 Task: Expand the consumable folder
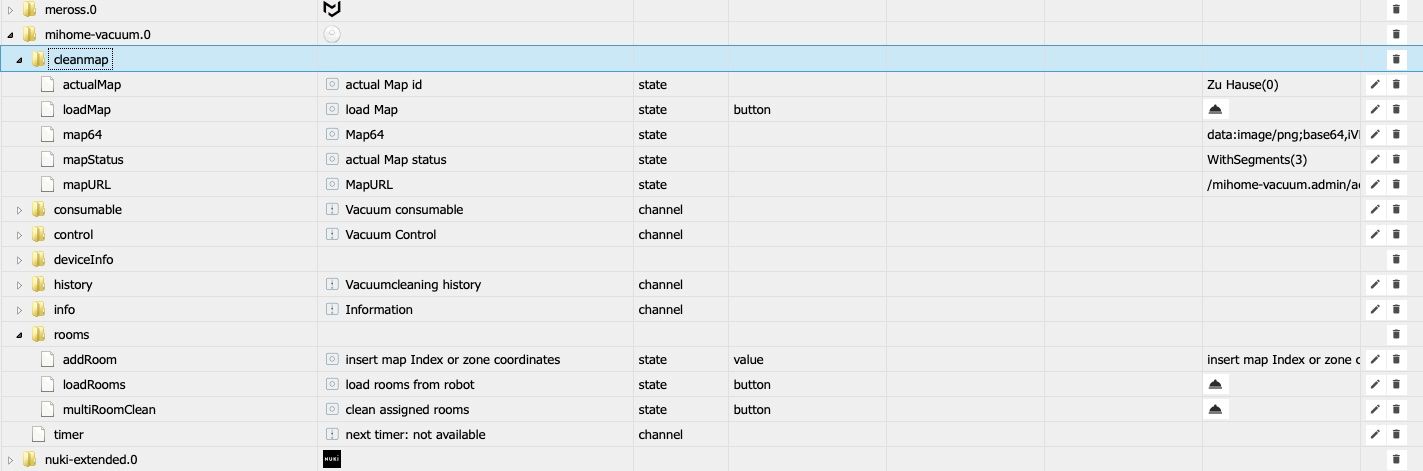(x=19, y=210)
